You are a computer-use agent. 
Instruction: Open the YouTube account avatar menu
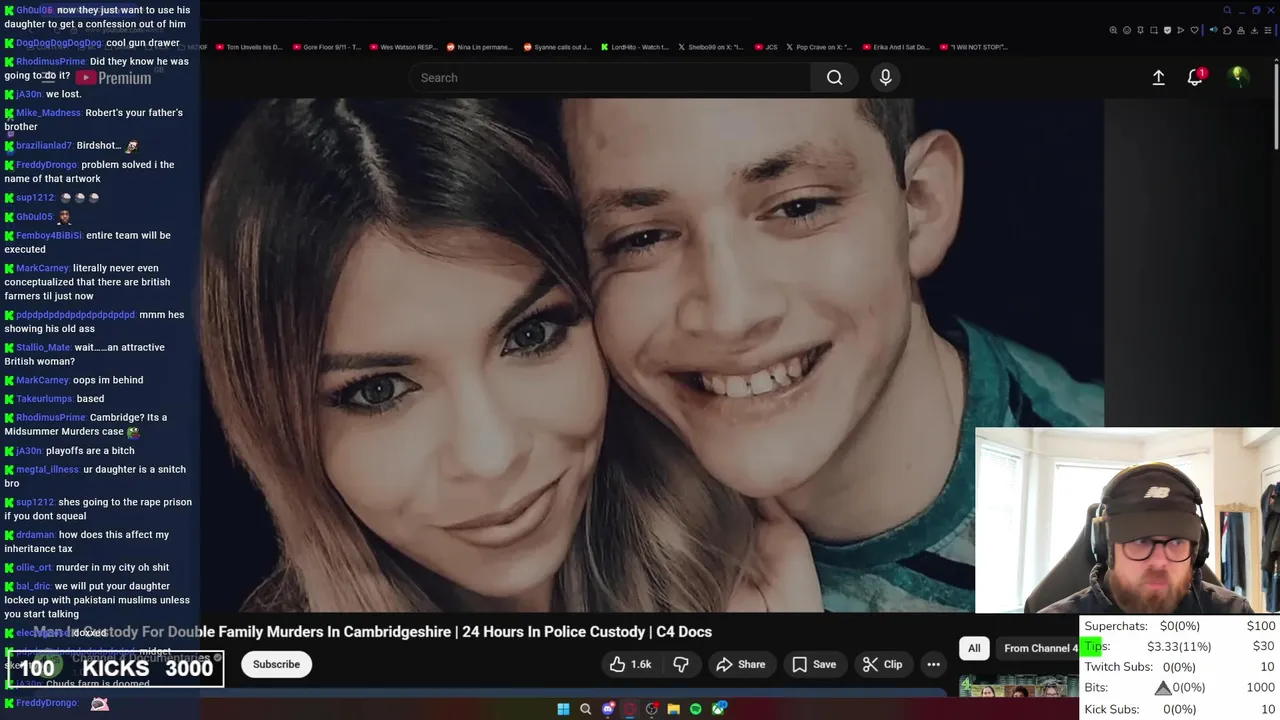coord(1238,77)
